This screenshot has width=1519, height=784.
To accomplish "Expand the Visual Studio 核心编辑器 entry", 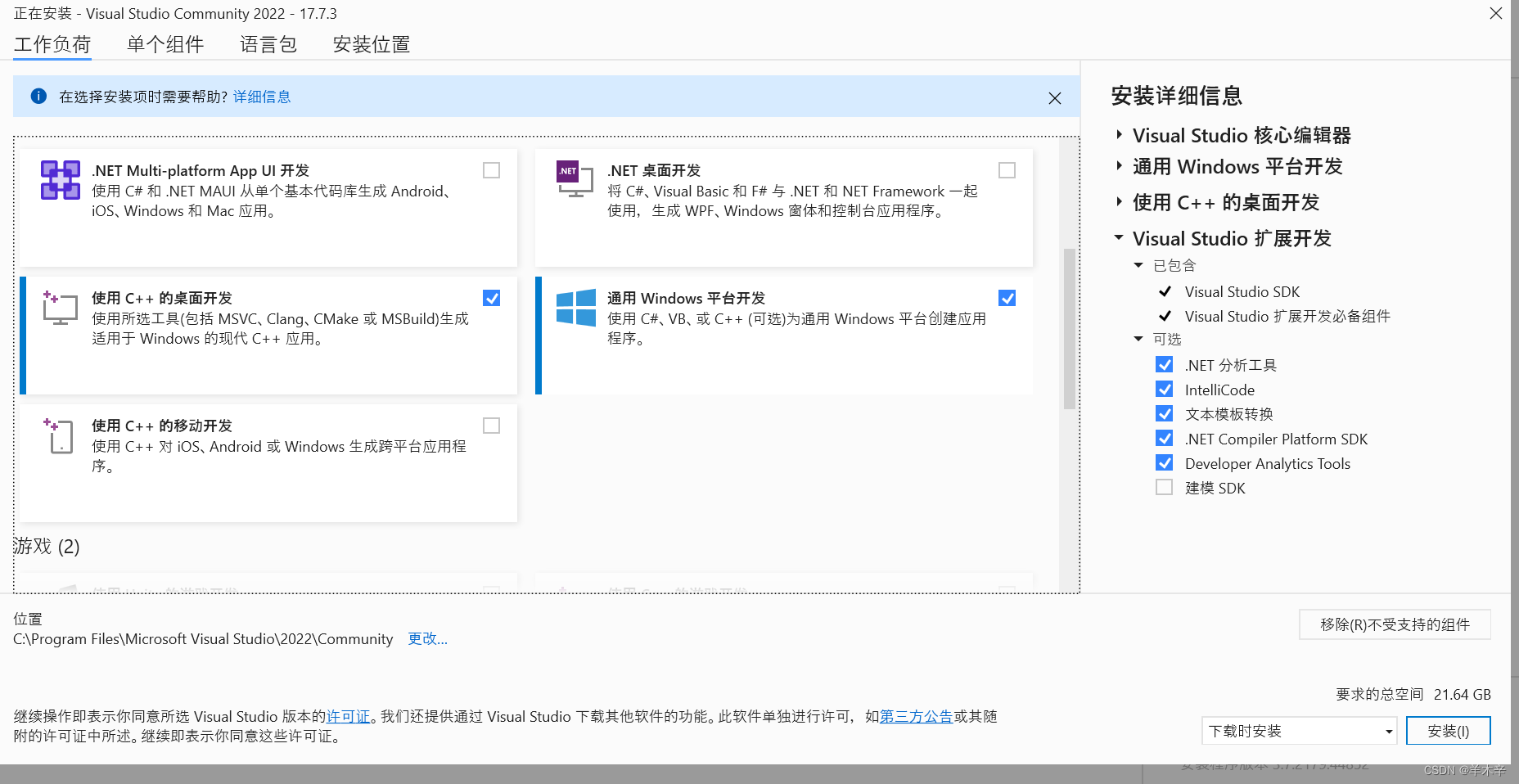I will click(x=1119, y=134).
